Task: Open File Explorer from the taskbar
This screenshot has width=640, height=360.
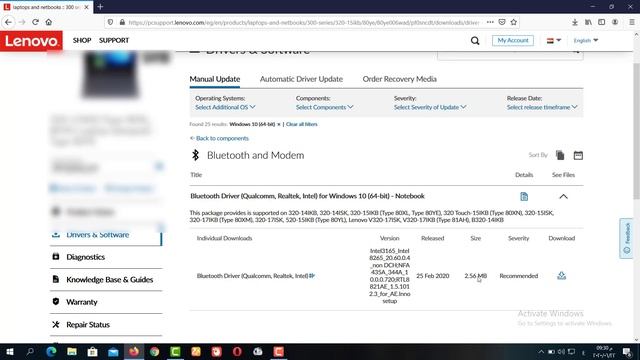Action: [72, 351]
